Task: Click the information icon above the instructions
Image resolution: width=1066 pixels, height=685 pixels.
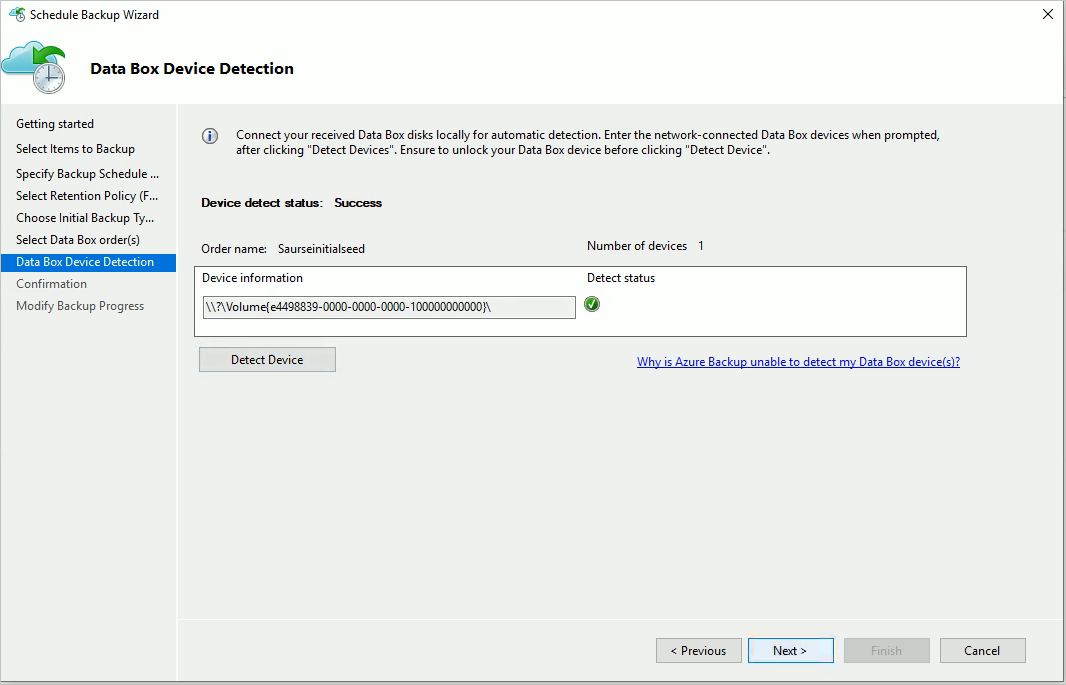Action: click(210, 136)
